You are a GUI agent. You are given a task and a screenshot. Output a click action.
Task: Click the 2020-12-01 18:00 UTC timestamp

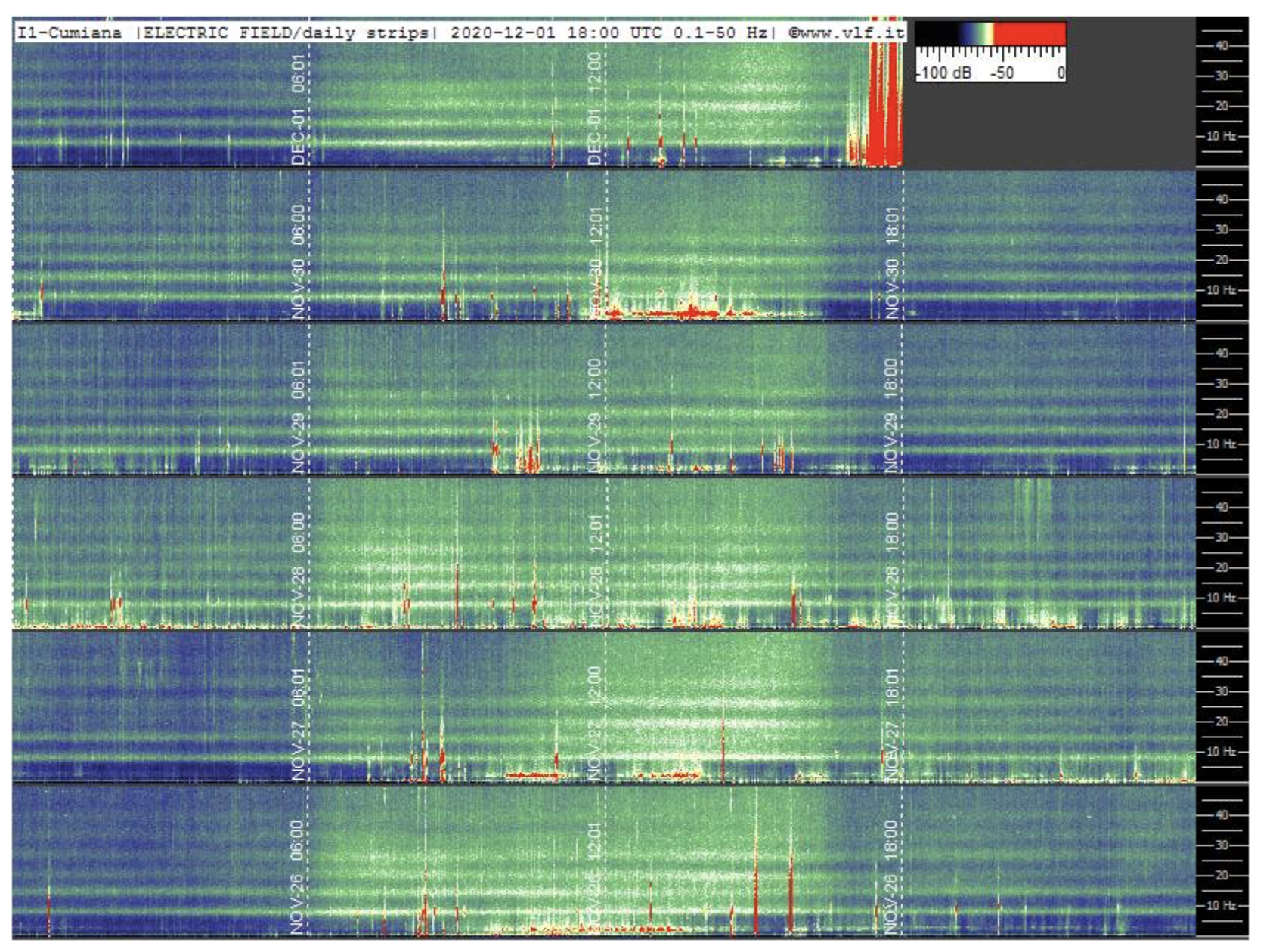pyautogui.click(x=556, y=32)
